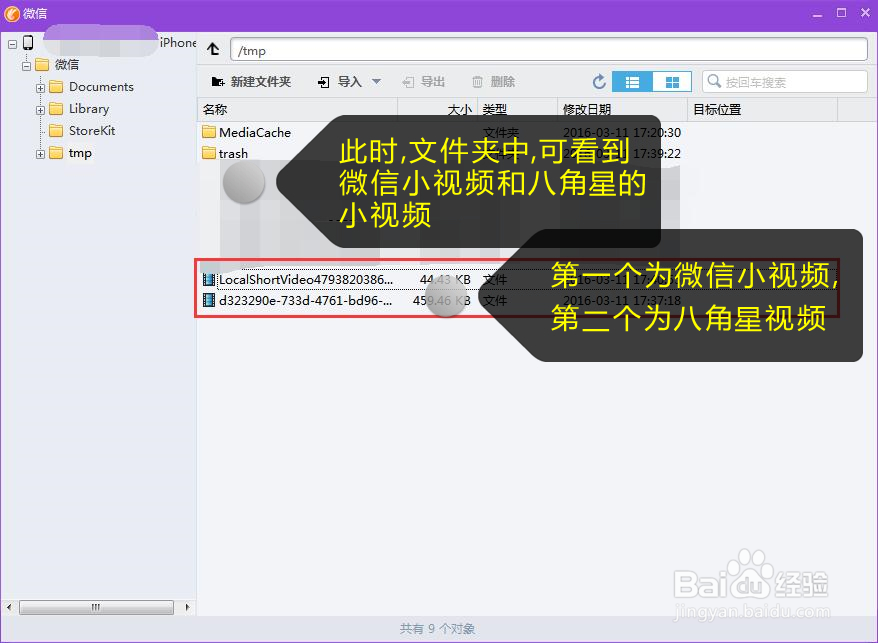
Task: Click the 微信 app logo in title bar
Action: [12, 13]
